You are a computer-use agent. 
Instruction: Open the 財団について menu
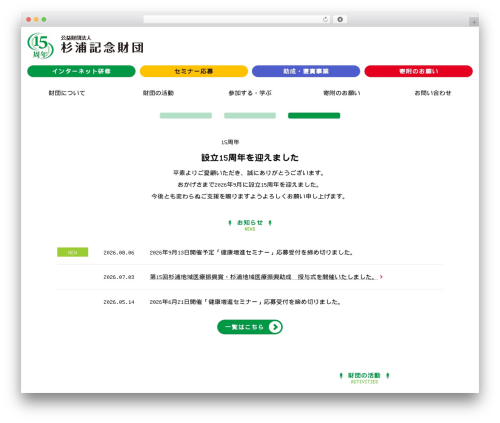pyautogui.click(x=67, y=93)
